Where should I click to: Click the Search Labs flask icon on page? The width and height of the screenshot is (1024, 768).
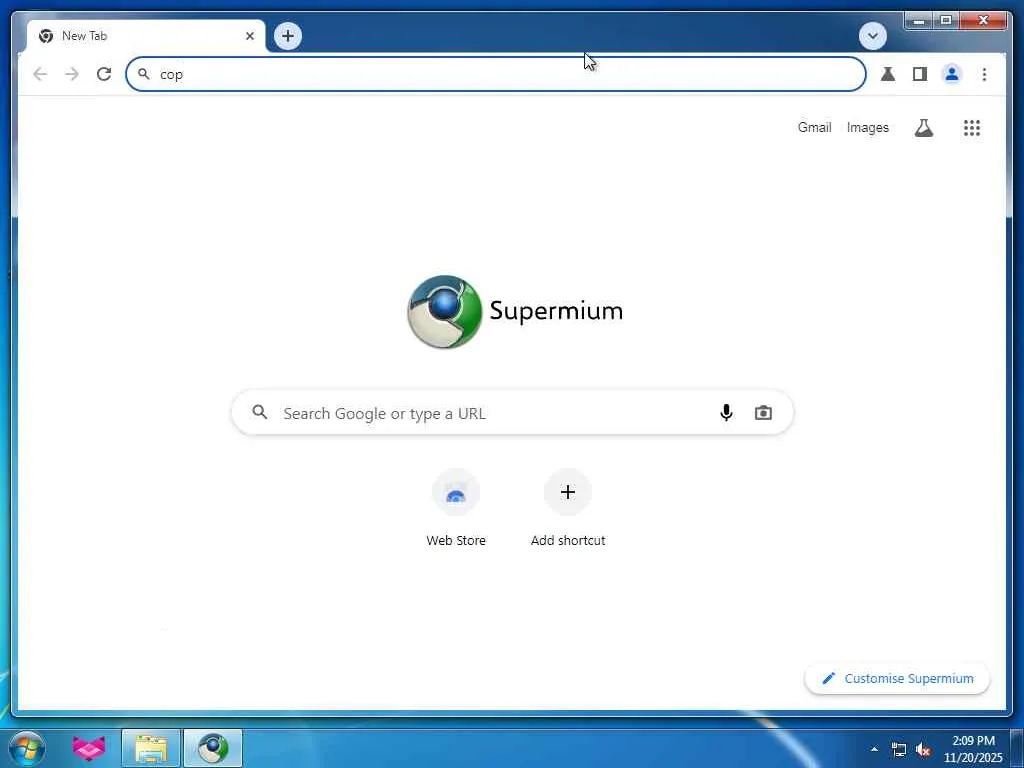(923, 127)
